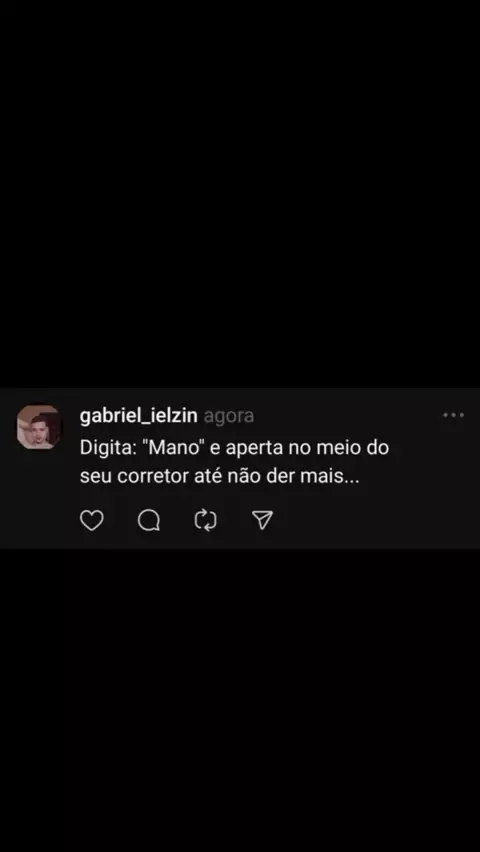Open replies via the comment bubble icon
Viewport: 480px width, 852px height.
pos(149,521)
